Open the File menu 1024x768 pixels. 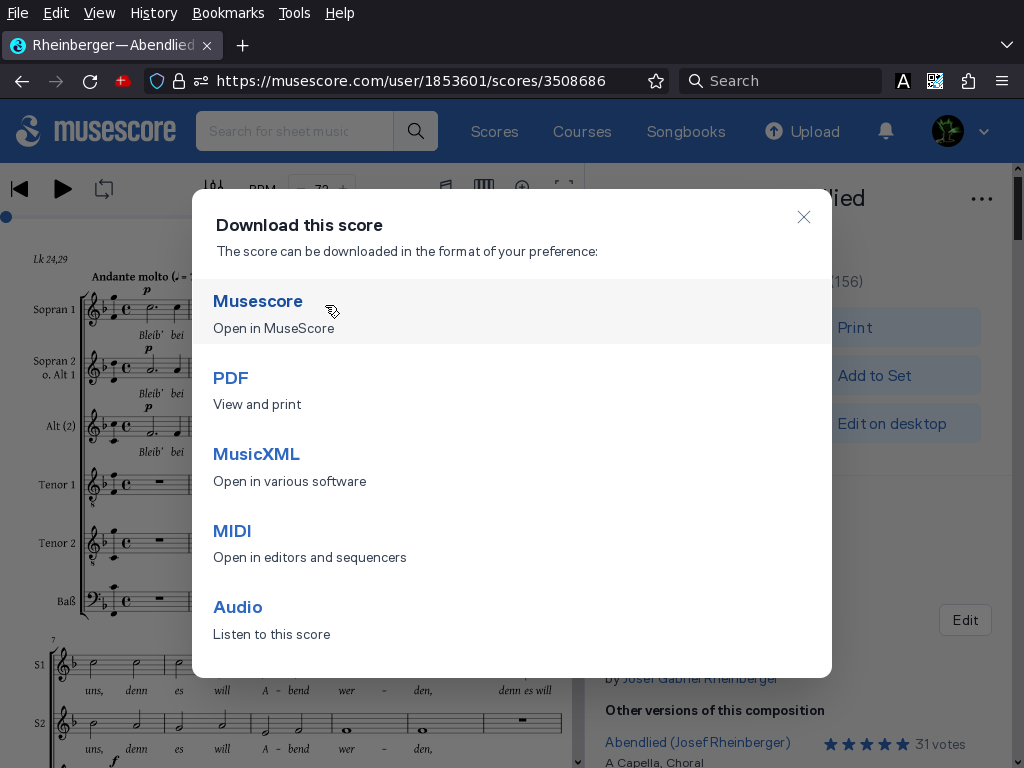click(18, 13)
